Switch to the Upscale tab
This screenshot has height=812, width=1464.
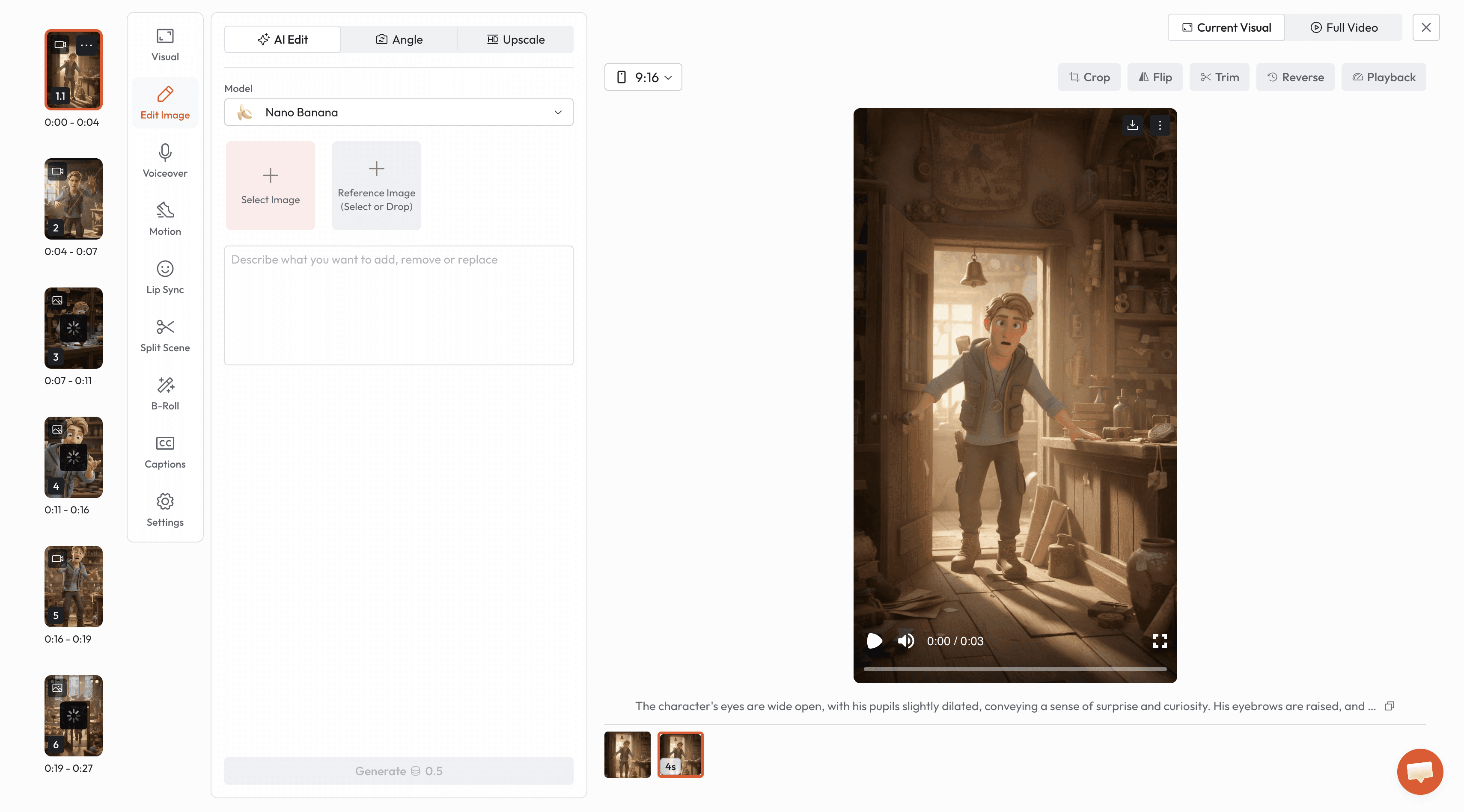click(x=515, y=40)
